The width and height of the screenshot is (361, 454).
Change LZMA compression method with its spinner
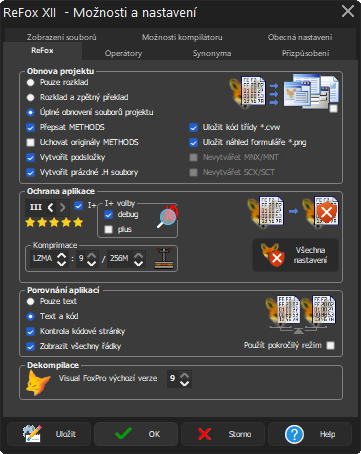coord(61,259)
